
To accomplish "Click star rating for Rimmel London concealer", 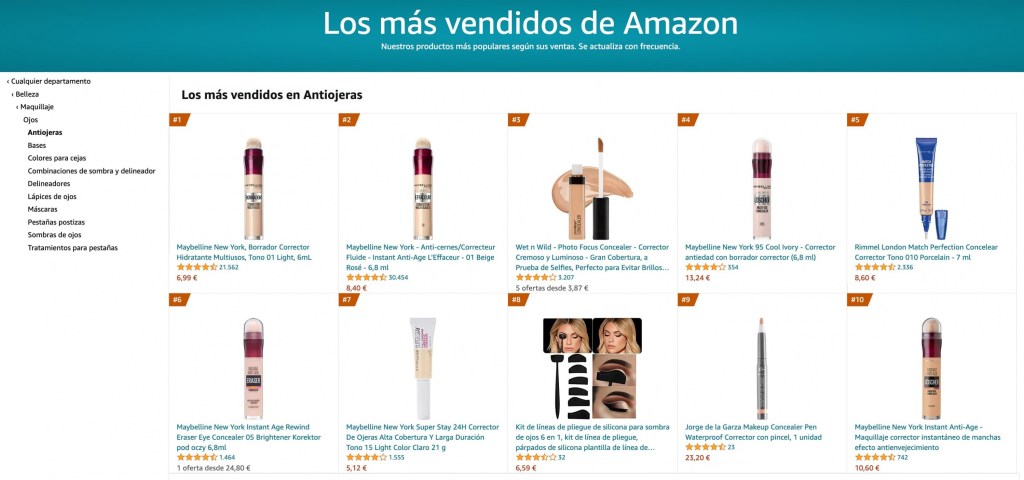I will pyautogui.click(x=875, y=267).
